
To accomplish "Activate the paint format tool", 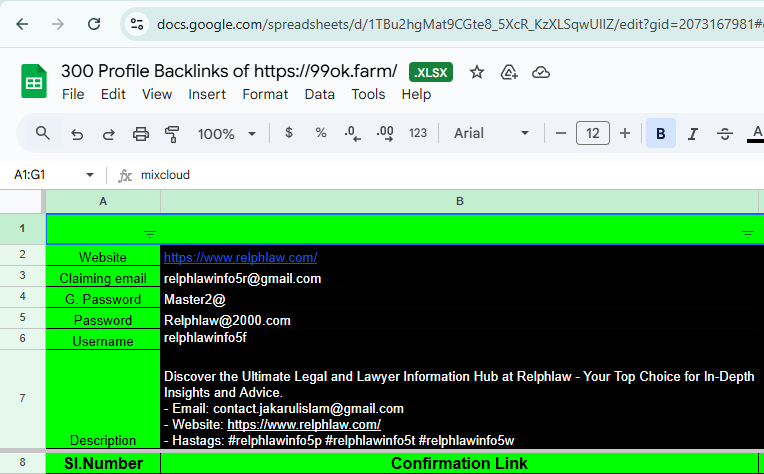I will (172, 133).
